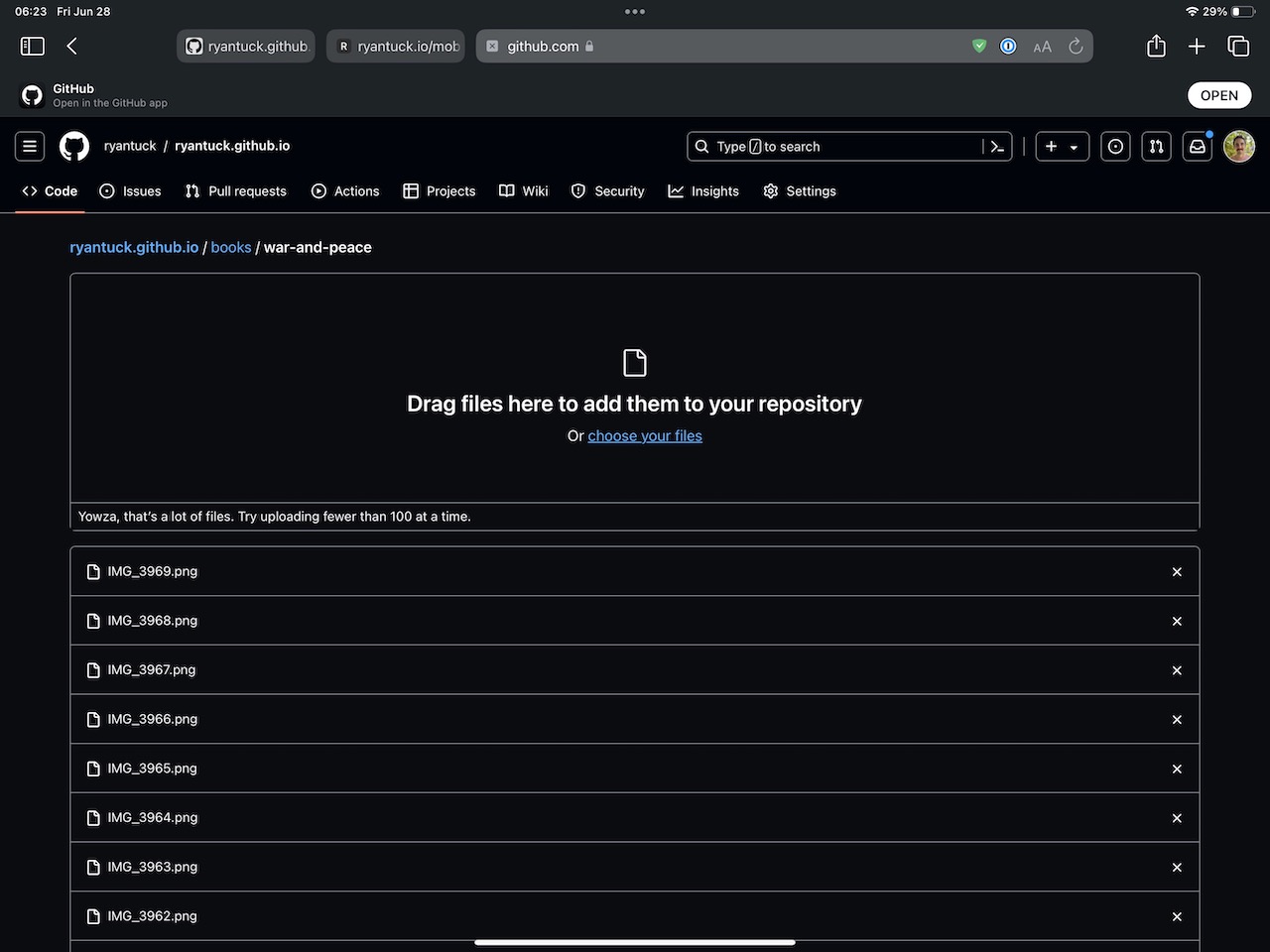Screen dimensions: 1270x952
Task: Toggle the Safari sidebar panel
Action: 33,47
